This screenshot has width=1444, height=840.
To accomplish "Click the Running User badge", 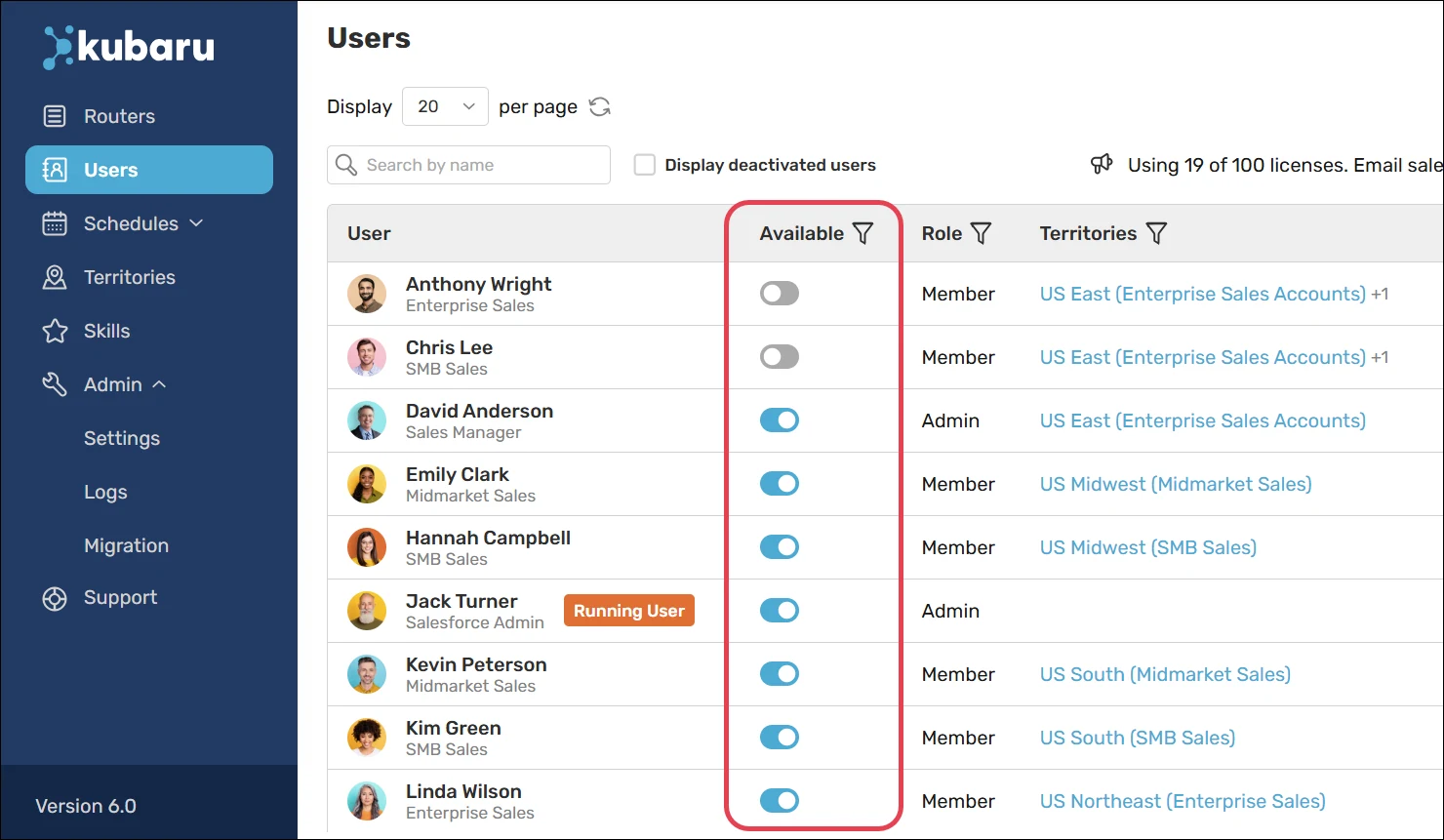I will (x=629, y=611).
